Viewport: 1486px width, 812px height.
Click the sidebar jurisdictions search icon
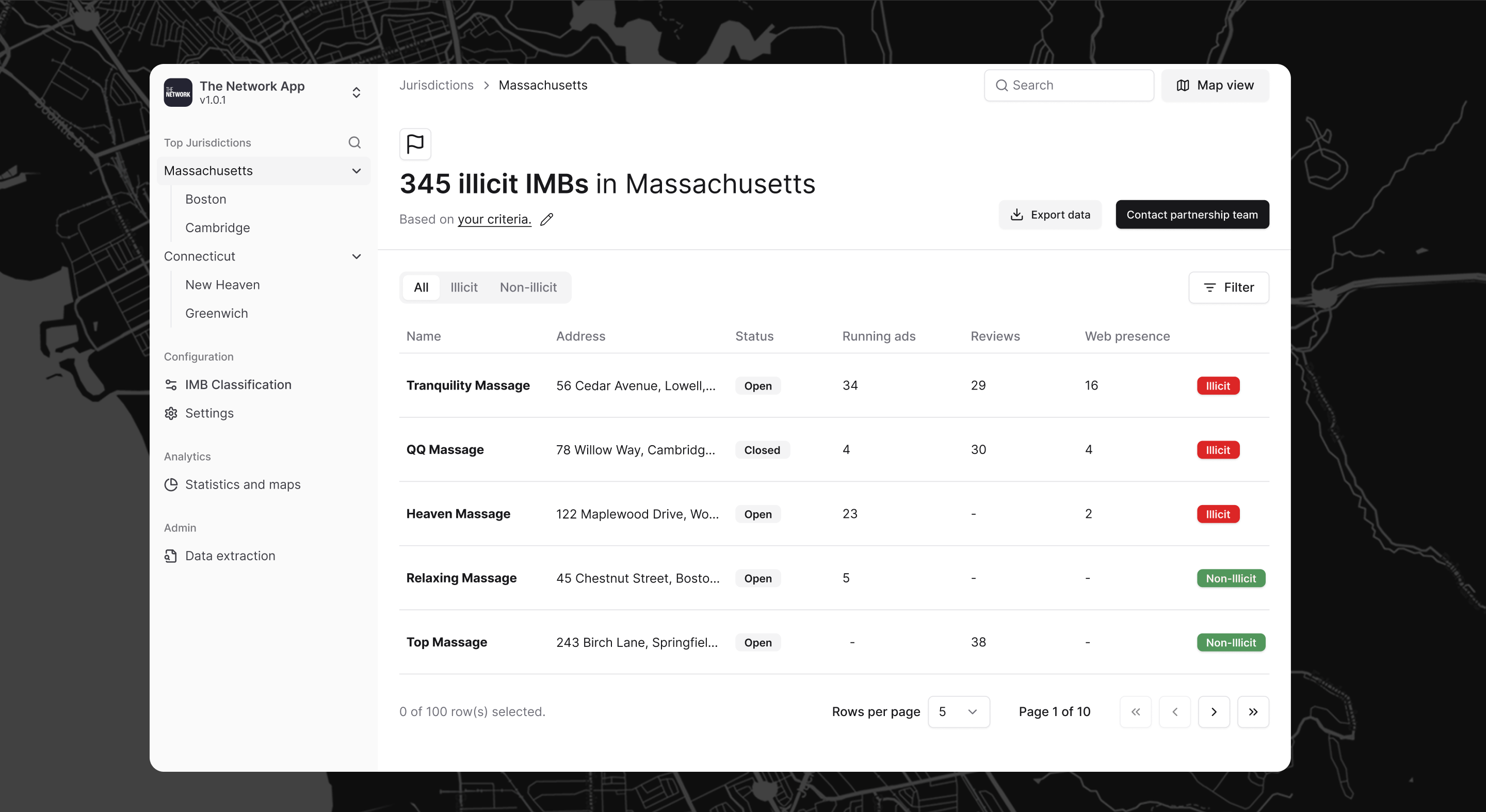(x=354, y=142)
